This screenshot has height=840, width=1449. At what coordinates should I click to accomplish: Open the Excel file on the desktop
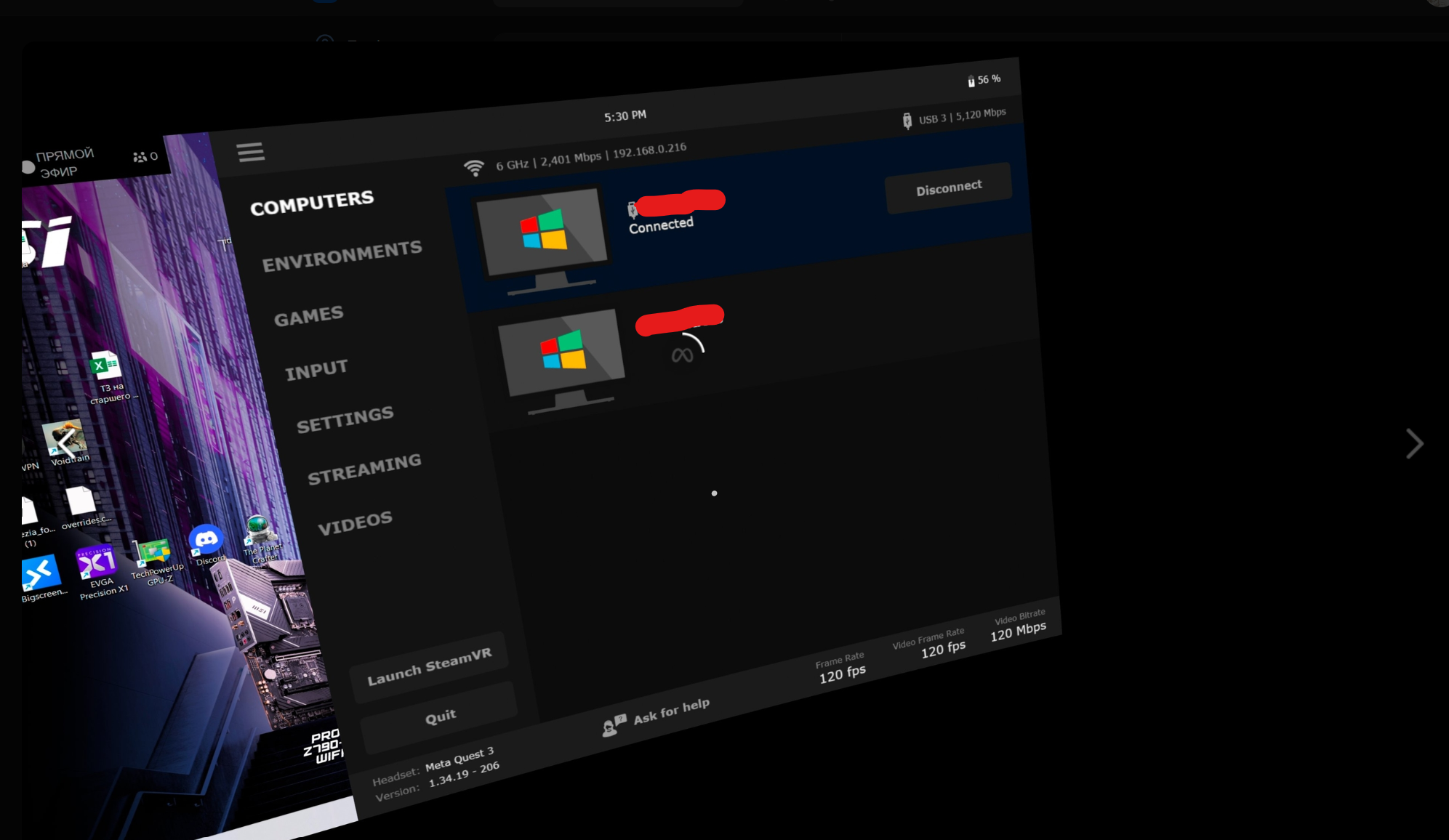pos(105,365)
